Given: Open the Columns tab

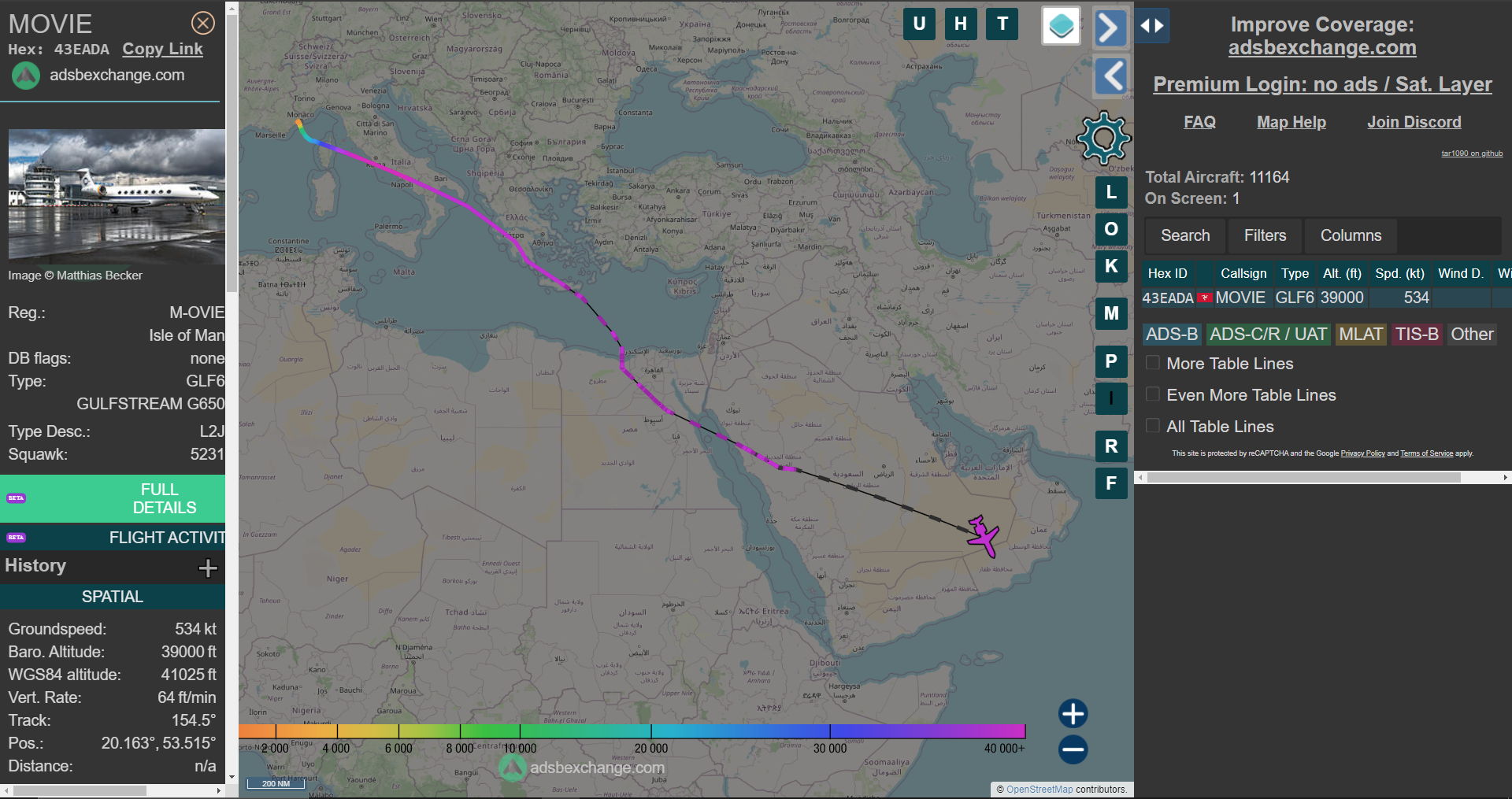Looking at the screenshot, I should pyautogui.click(x=1351, y=235).
